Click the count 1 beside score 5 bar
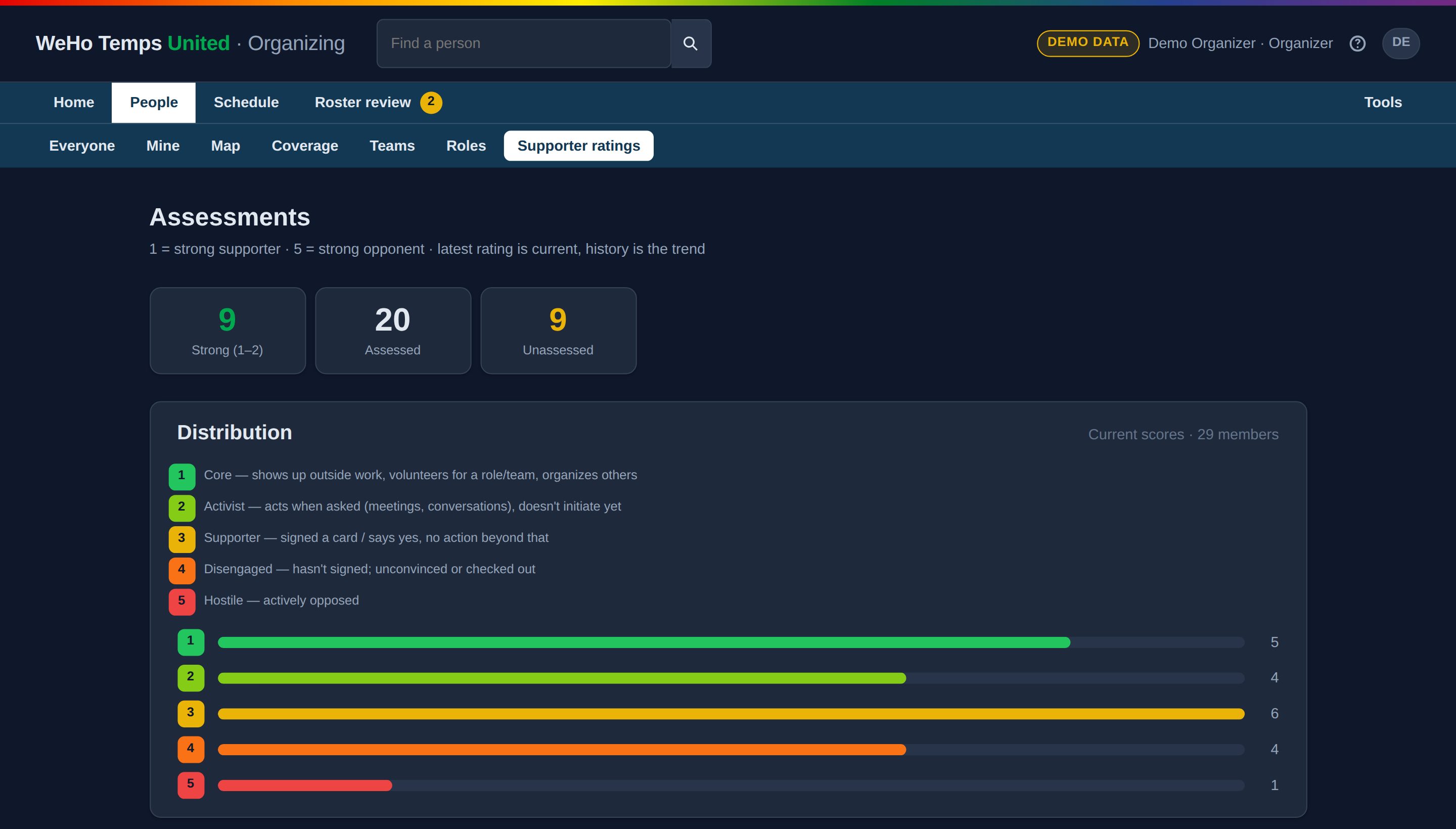Screen dimensions: 1456x829 (x=1275, y=785)
